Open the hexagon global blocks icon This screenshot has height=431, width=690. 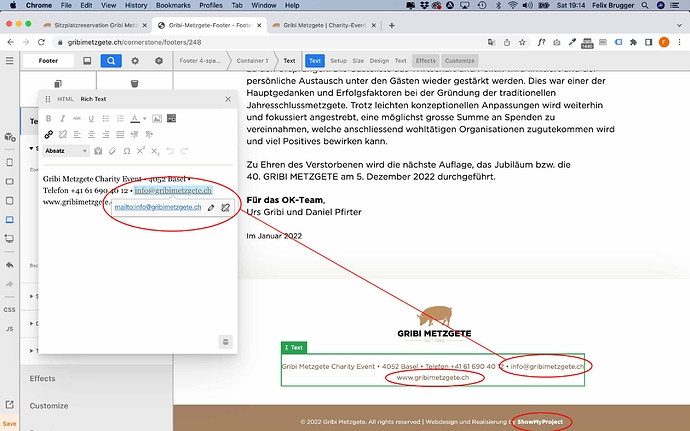point(159,61)
